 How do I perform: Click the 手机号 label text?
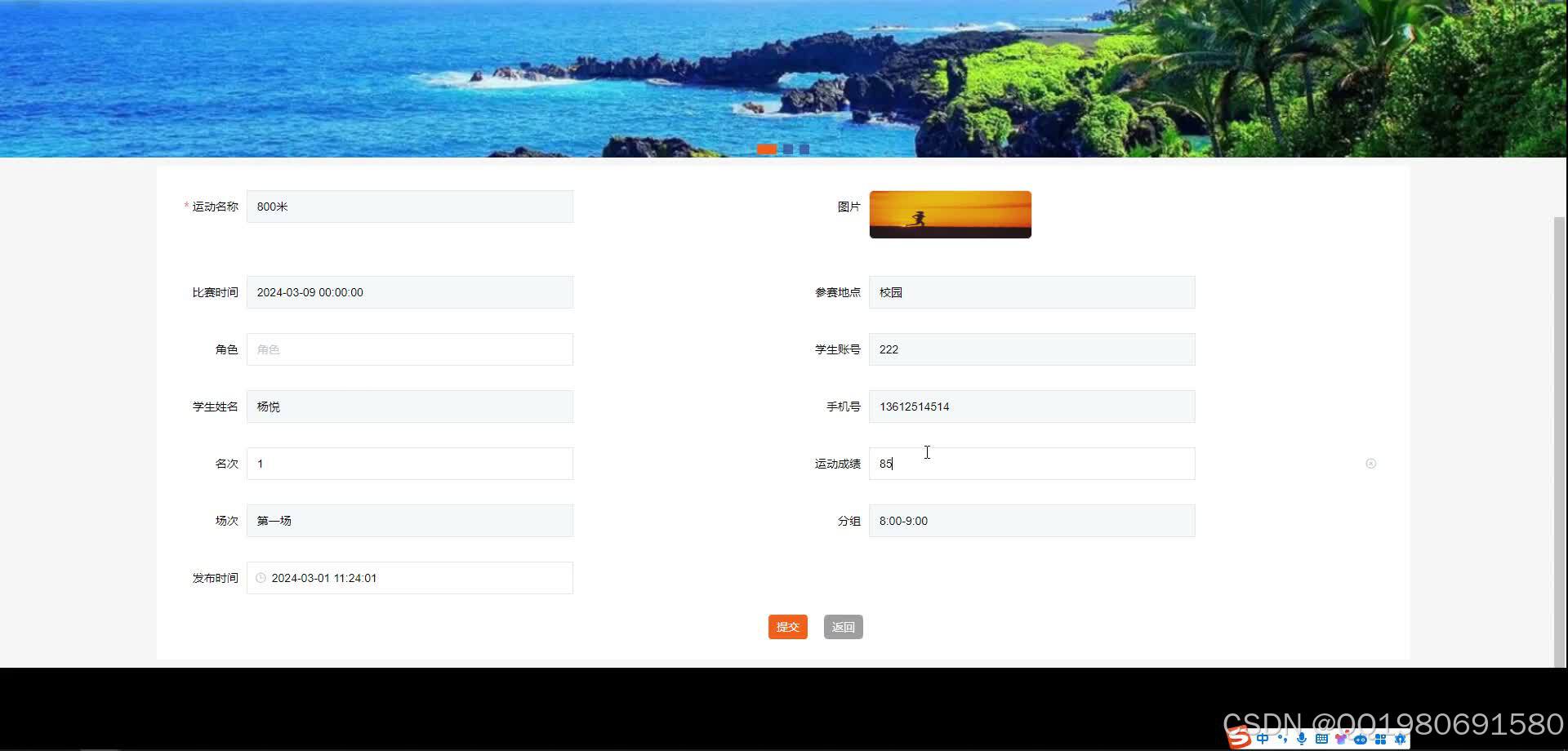[844, 407]
